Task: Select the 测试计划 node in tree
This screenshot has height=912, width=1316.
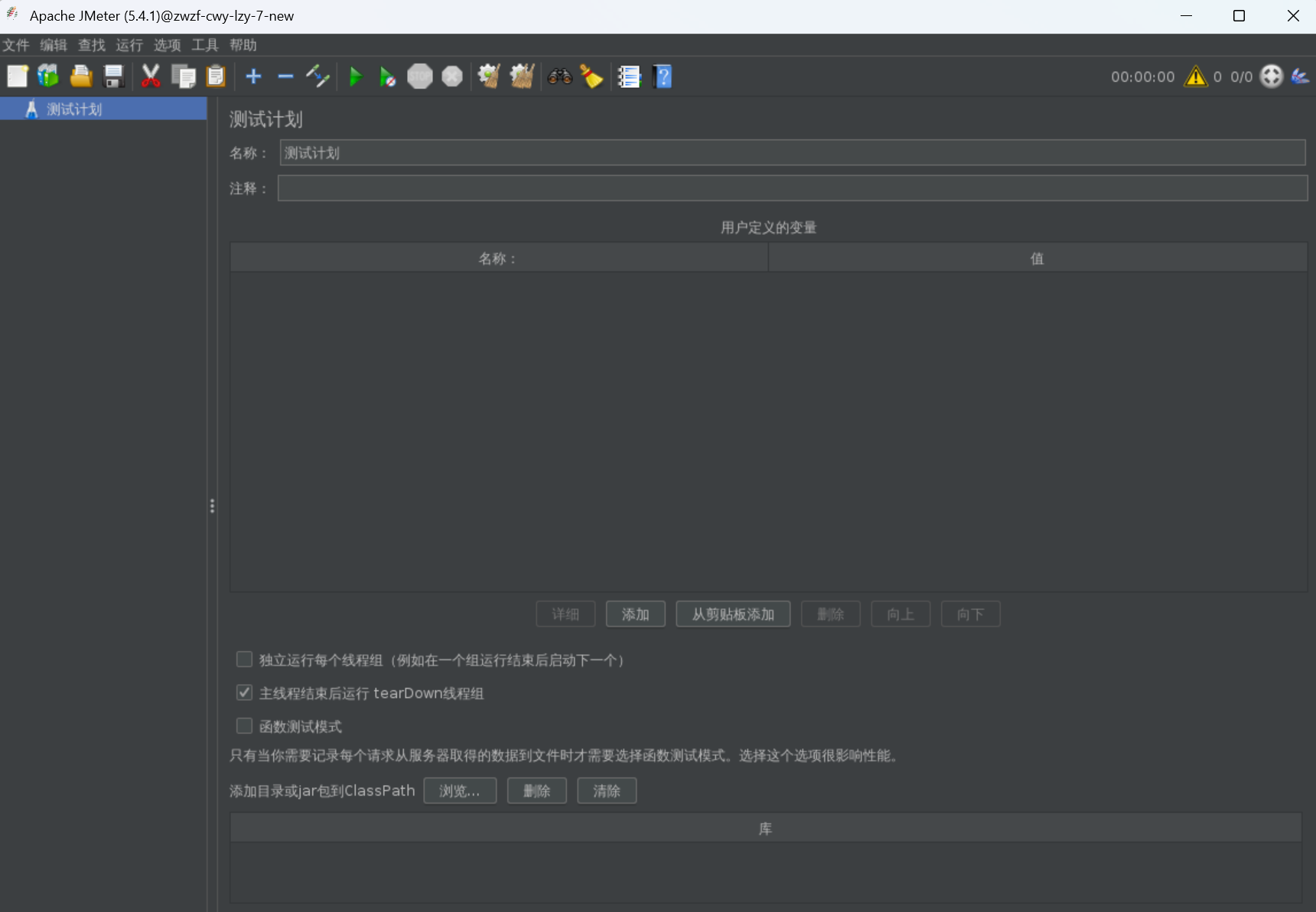Action: [x=74, y=109]
